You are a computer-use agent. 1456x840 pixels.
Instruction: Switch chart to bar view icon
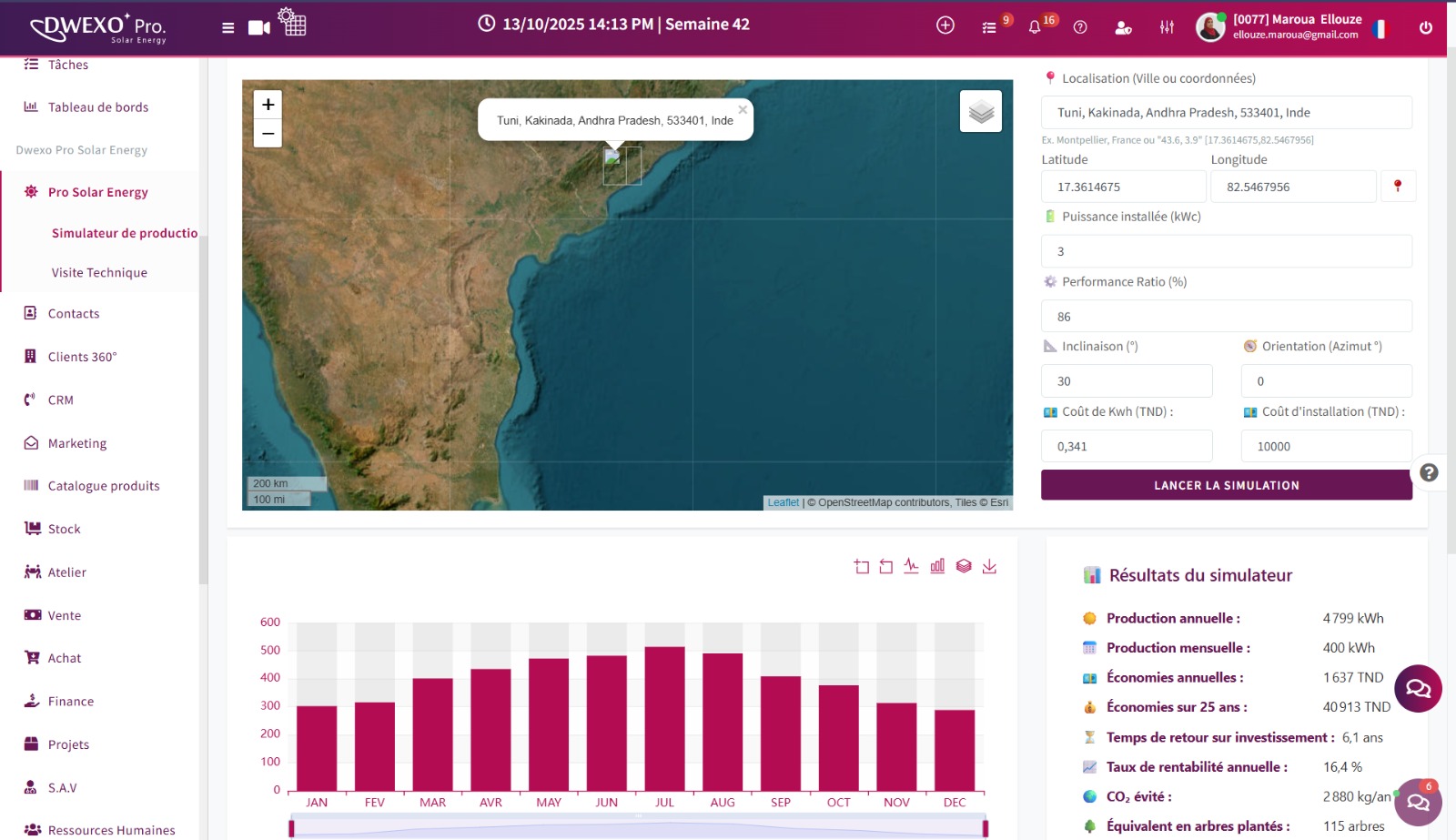(937, 566)
